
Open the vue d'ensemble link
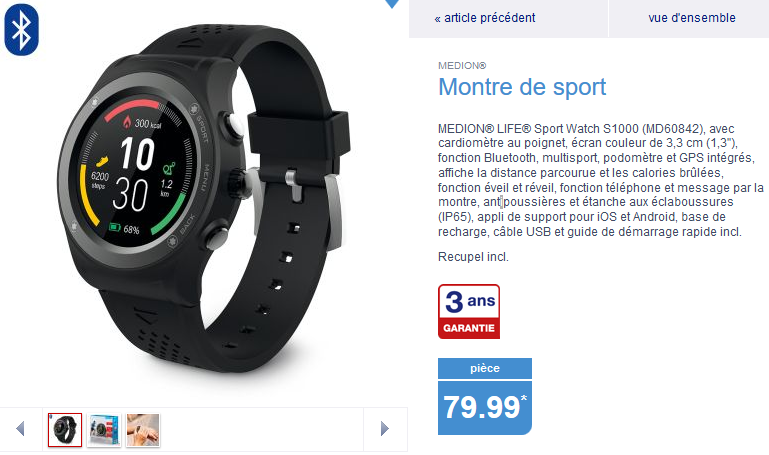(692, 18)
